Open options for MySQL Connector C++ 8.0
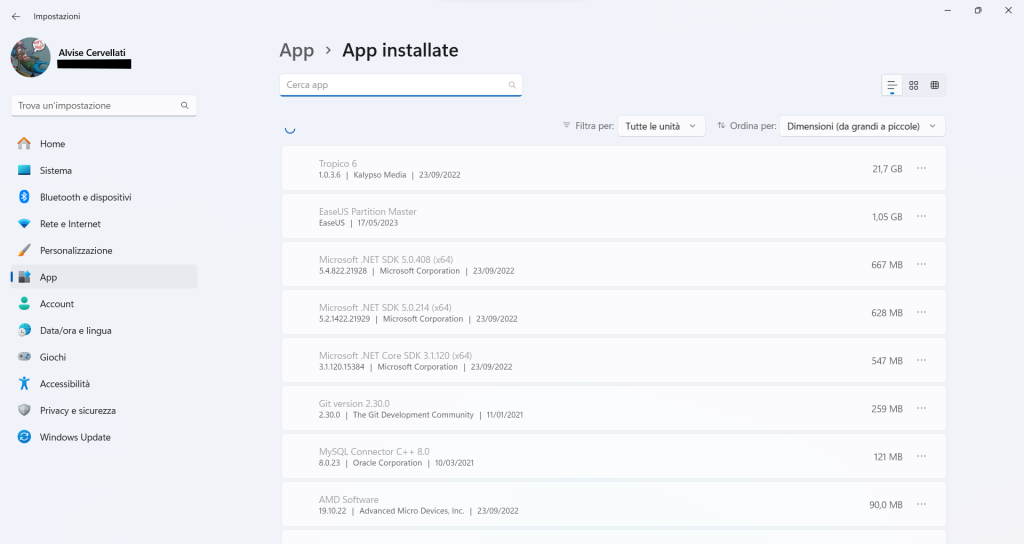Image resolution: width=1024 pixels, height=544 pixels. coord(921,456)
